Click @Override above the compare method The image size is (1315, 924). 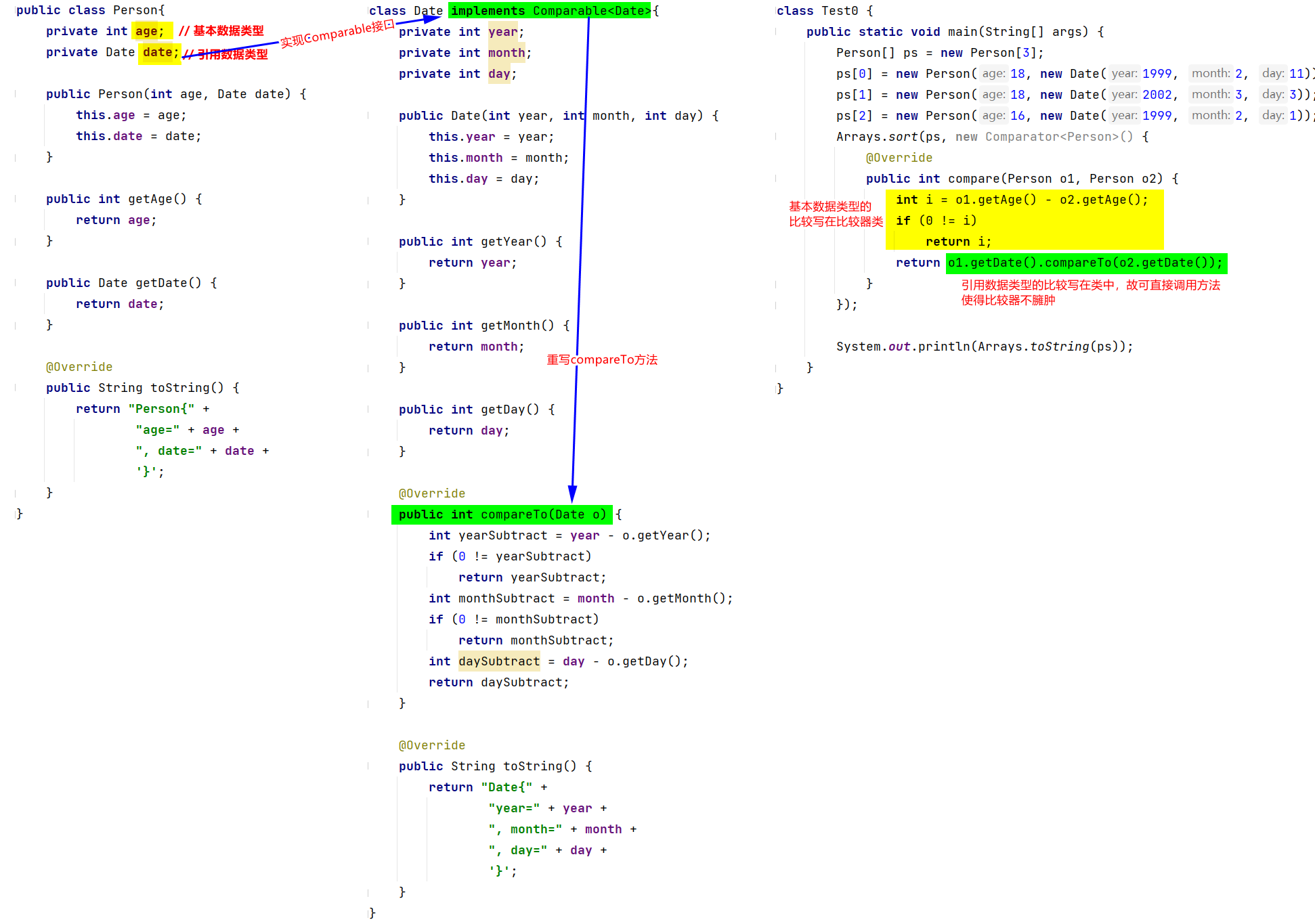[899, 158]
